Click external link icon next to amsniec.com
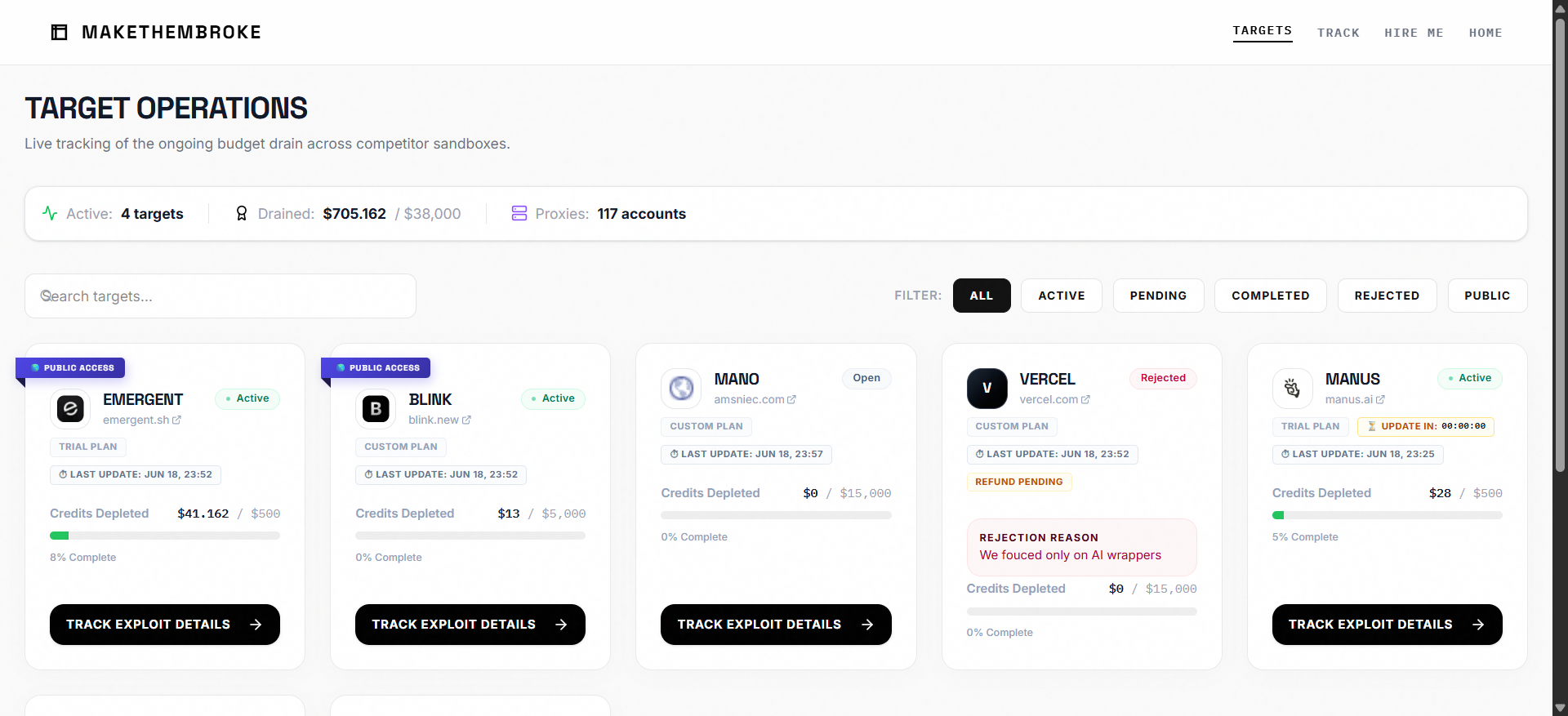Image resolution: width=1568 pixels, height=716 pixels. point(791,400)
